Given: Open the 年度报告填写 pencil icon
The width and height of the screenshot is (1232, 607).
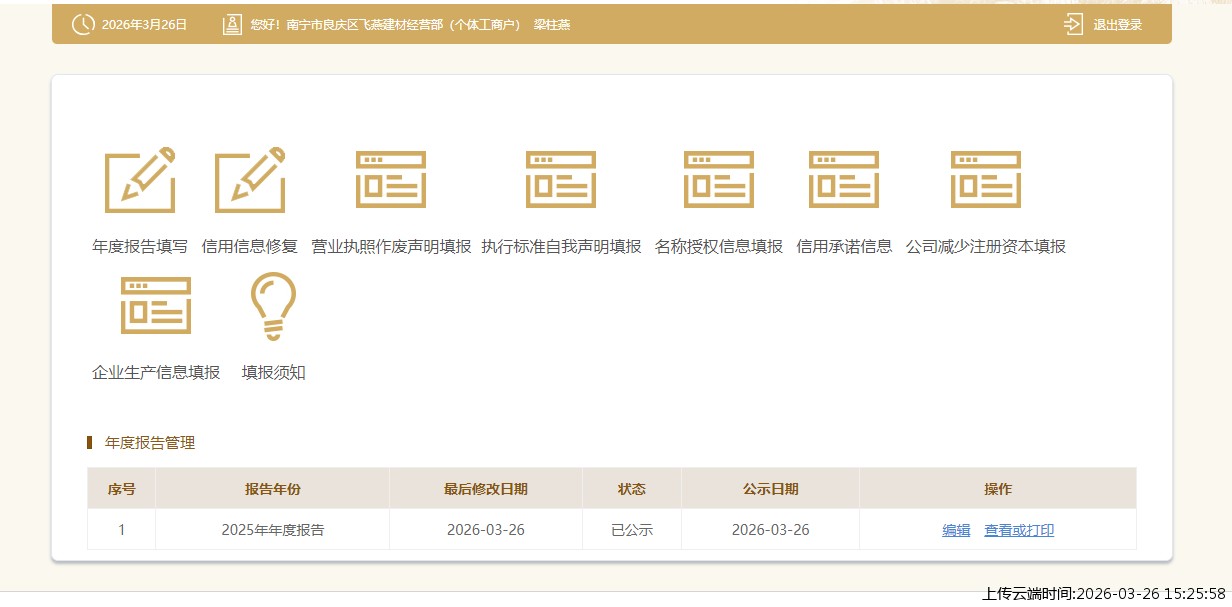Looking at the screenshot, I should click(140, 180).
